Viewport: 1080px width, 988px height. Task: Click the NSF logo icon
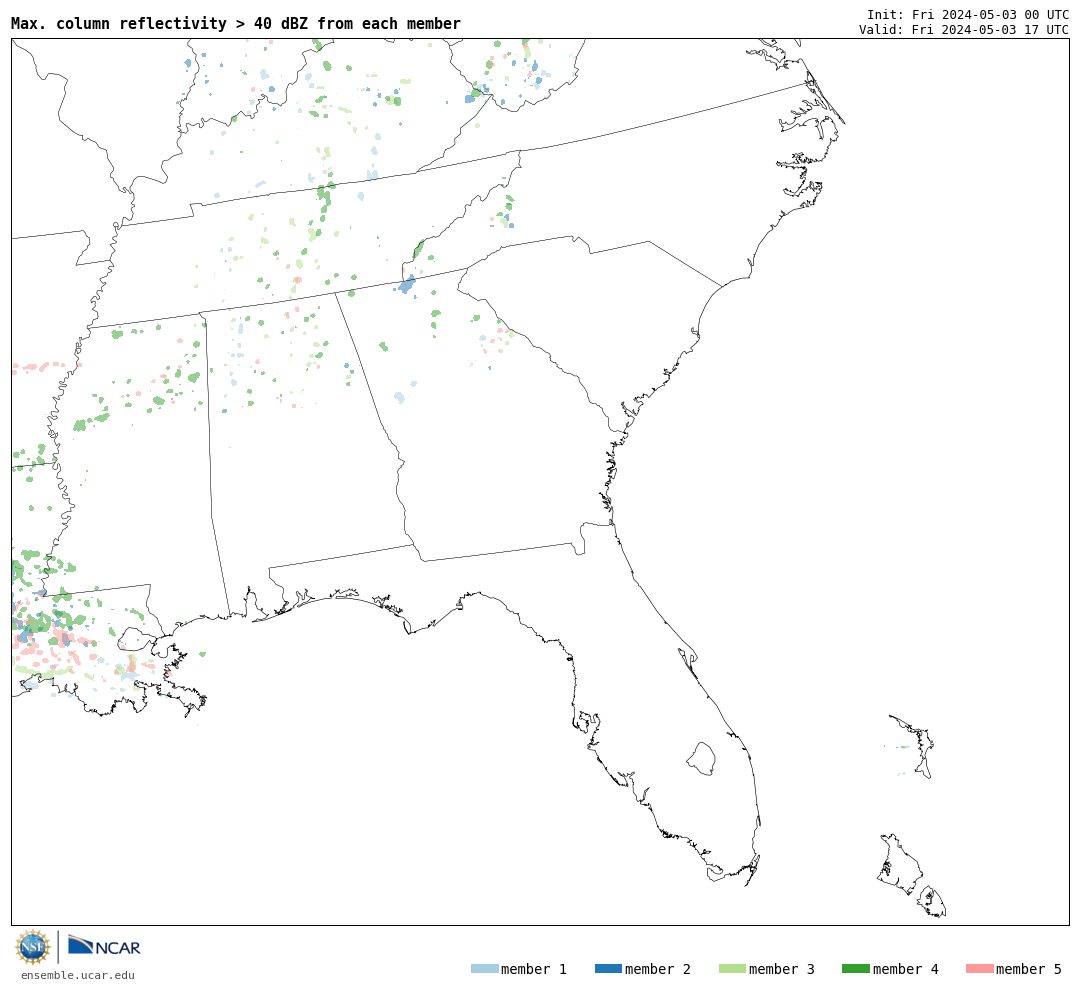click(x=32, y=947)
